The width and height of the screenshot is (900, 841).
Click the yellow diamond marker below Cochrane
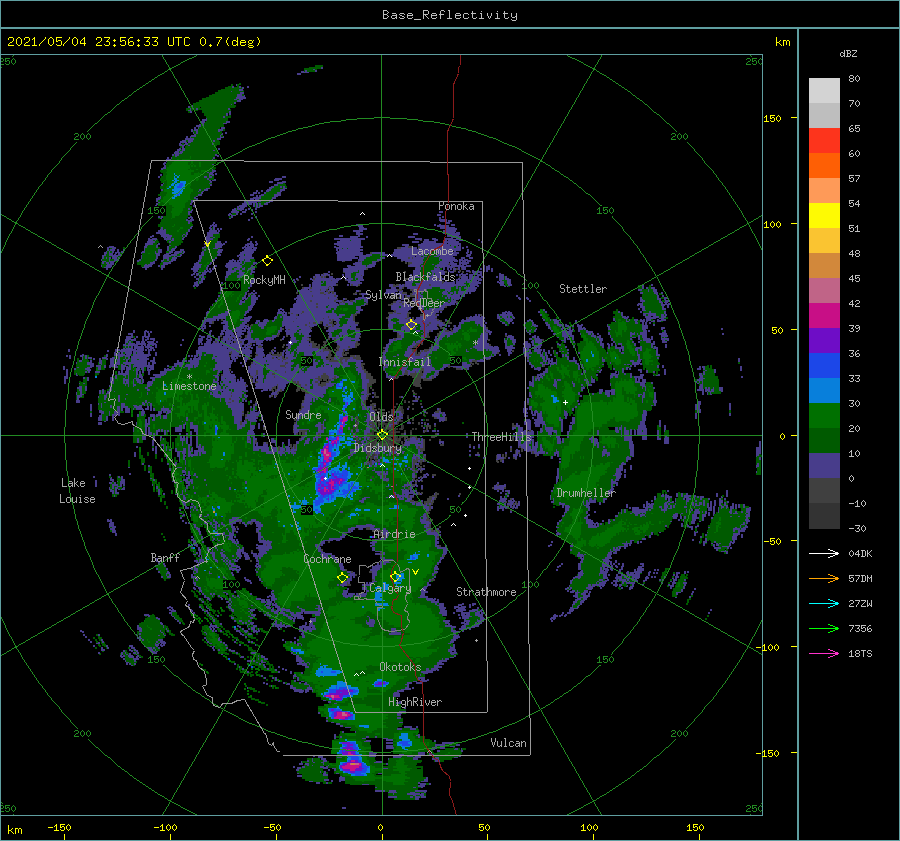[342, 578]
